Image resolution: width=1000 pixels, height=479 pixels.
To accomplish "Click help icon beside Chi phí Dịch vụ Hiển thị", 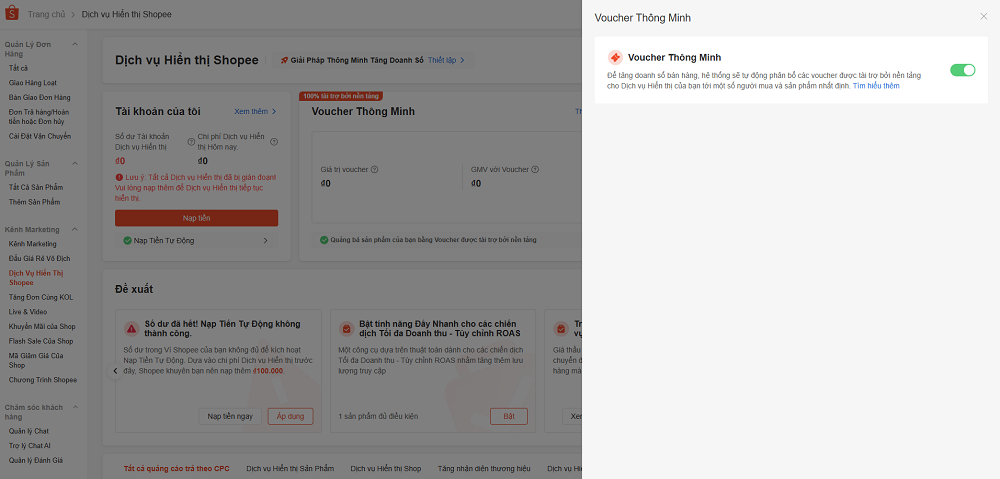I will (274, 142).
